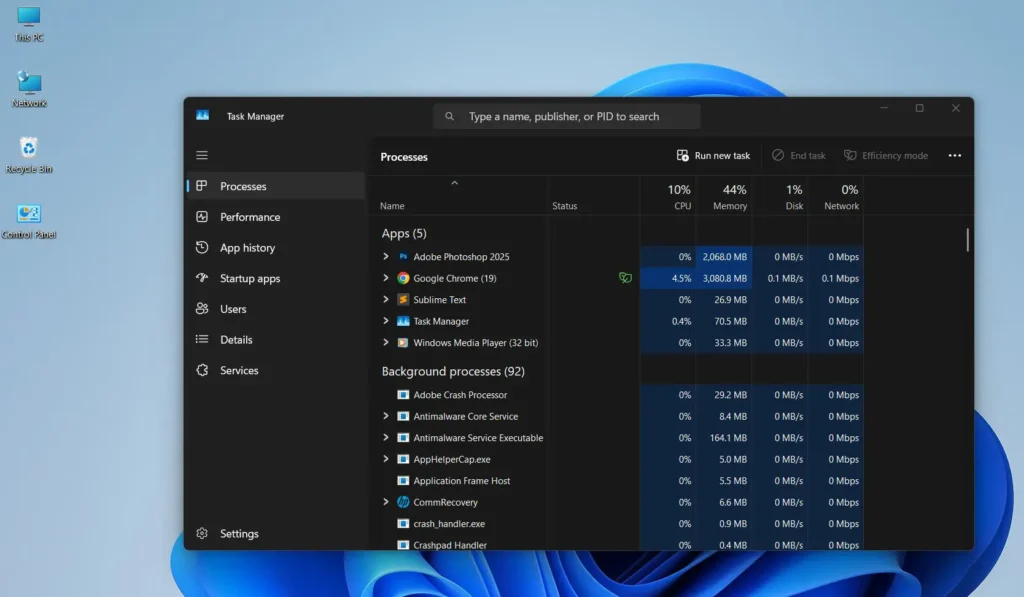Collapse the sidebar with the hamburger icon
Image resolution: width=1024 pixels, height=597 pixels.
202,155
